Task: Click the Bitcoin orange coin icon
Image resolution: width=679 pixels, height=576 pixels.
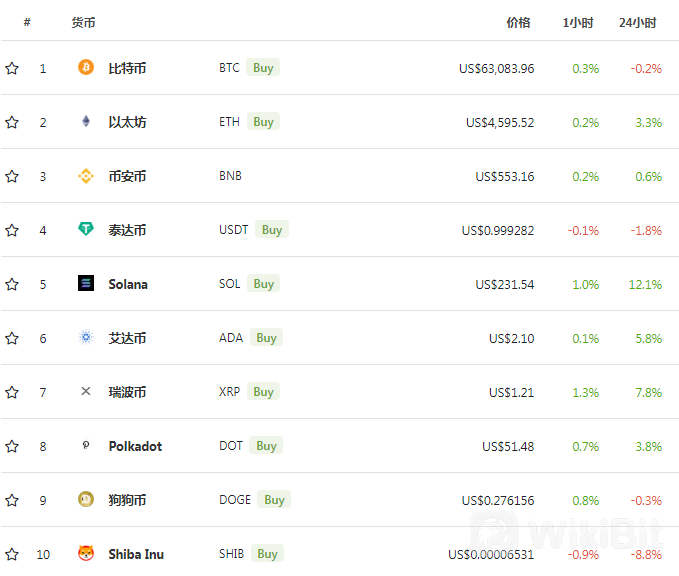Action: [x=86, y=67]
